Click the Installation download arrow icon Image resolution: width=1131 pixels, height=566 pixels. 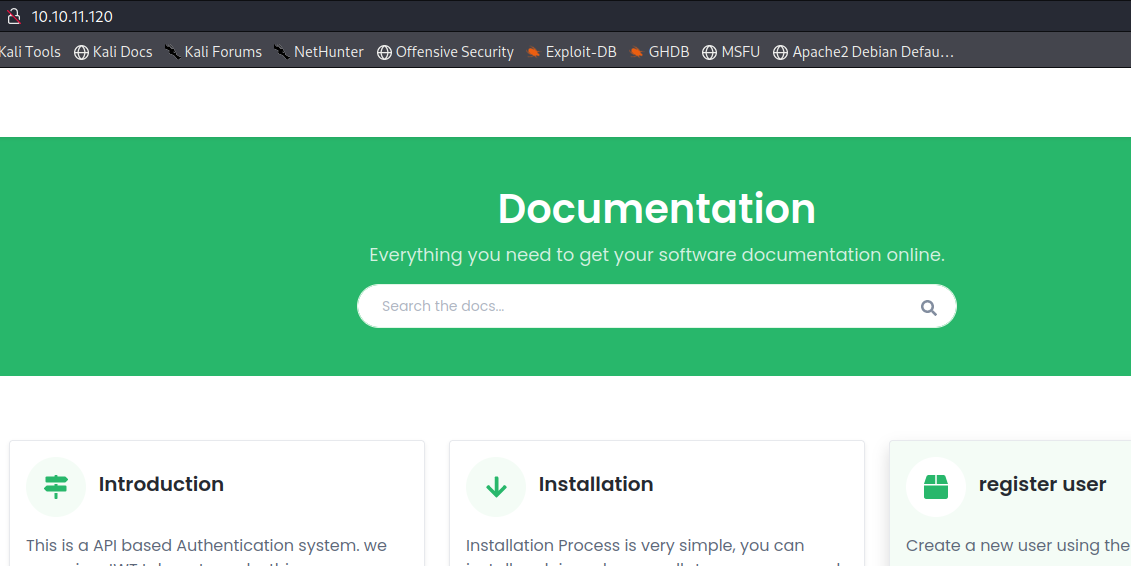496,486
